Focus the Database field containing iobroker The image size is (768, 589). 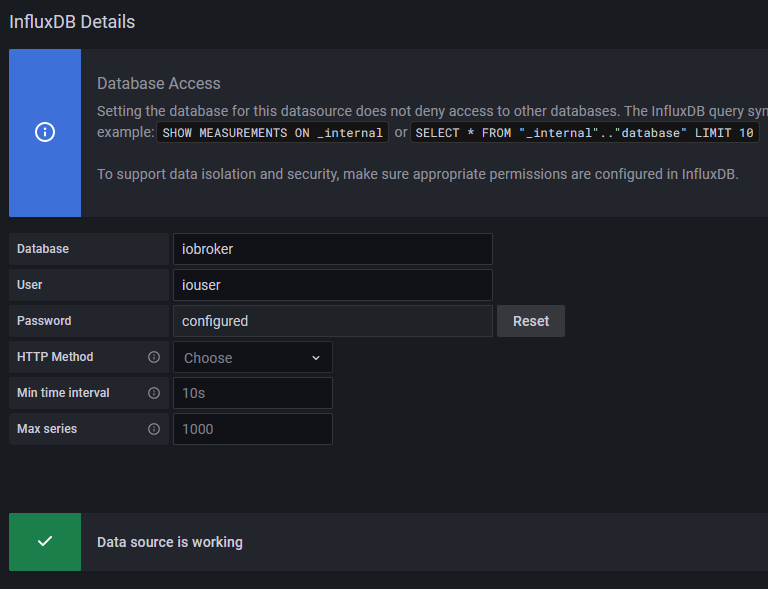coord(332,249)
